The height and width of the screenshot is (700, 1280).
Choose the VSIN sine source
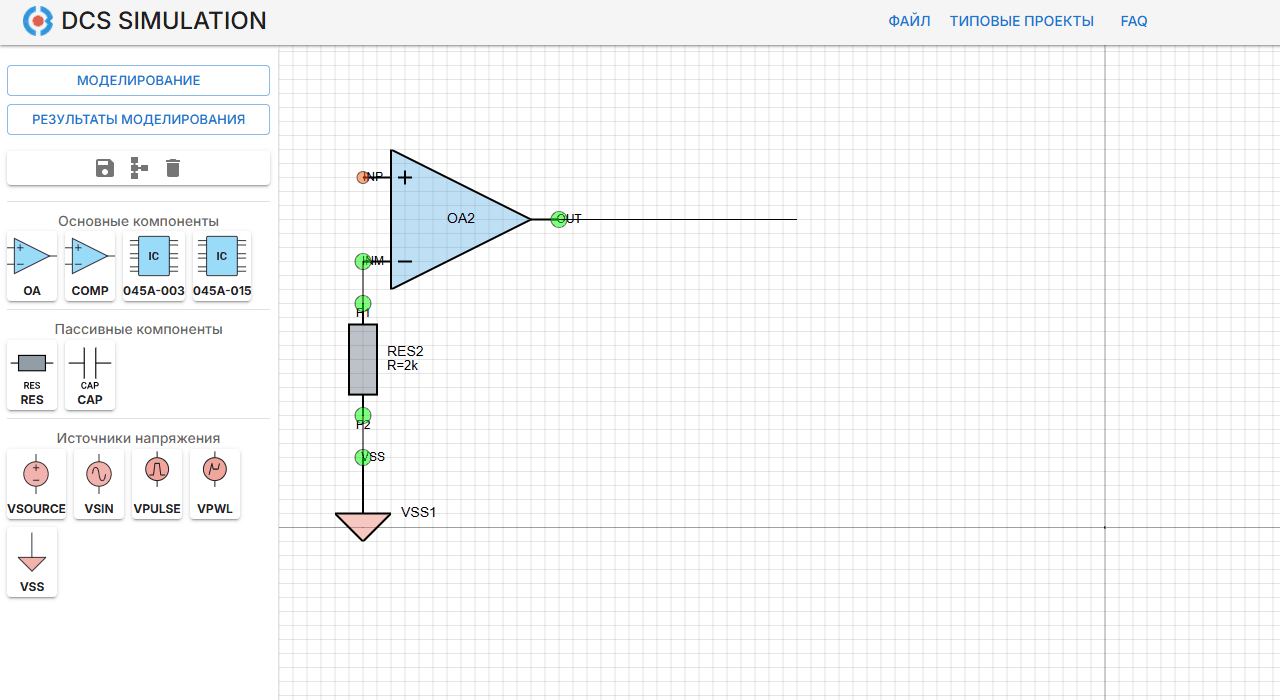click(x=99, y=484)
